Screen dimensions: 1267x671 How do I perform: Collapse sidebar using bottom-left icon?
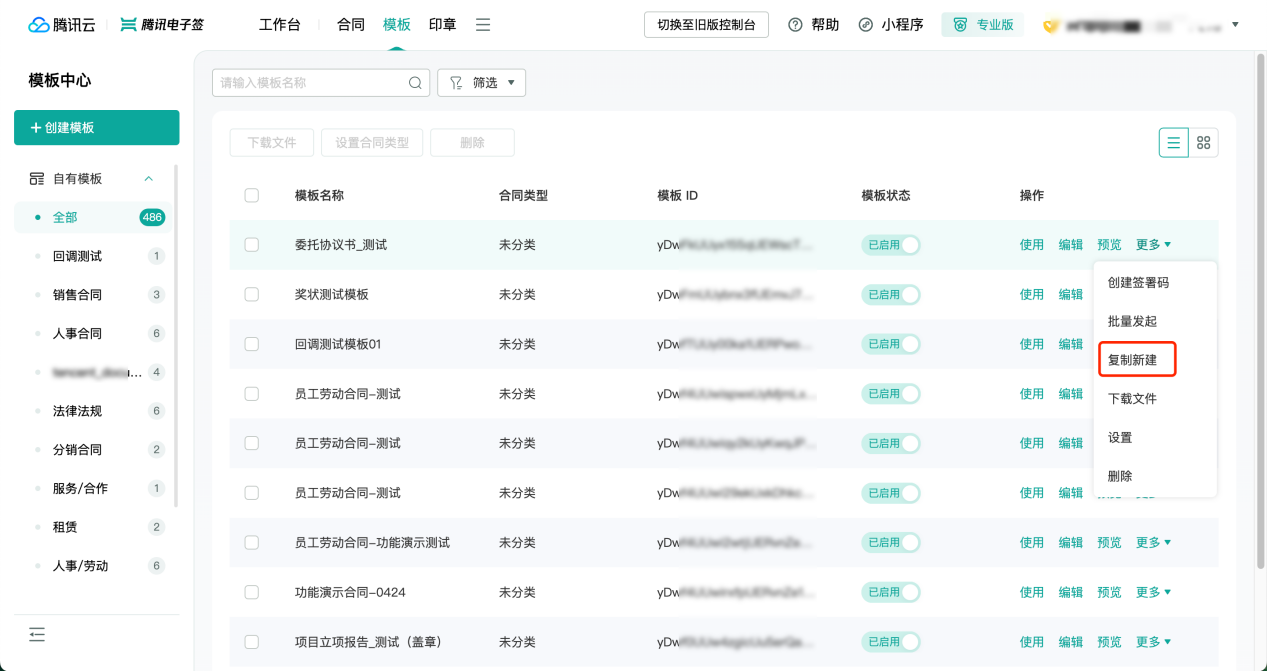[x=37, y=634]
